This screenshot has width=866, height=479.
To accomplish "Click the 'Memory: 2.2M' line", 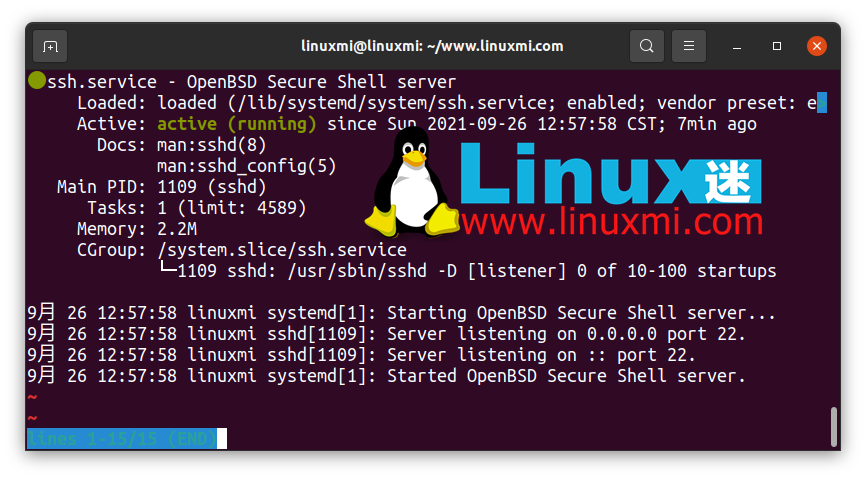I will click(x=137, y=229).
